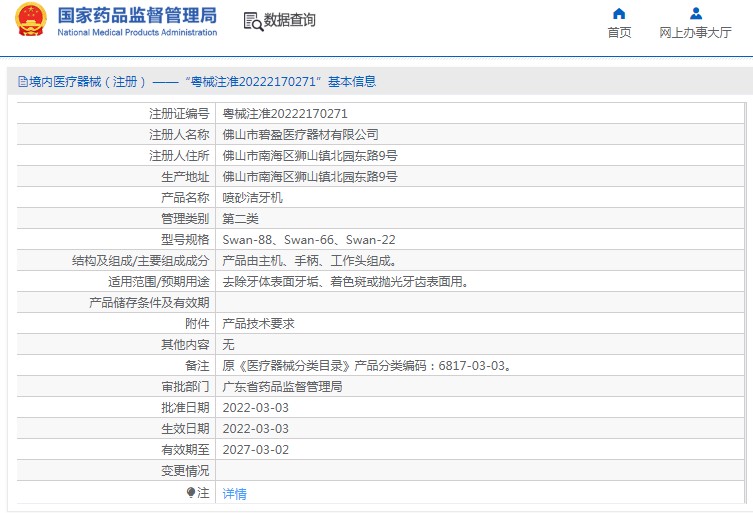Screen dimensions: 753x513
Task: Click the 适用范围/预期用途 label
Action: 158,282
